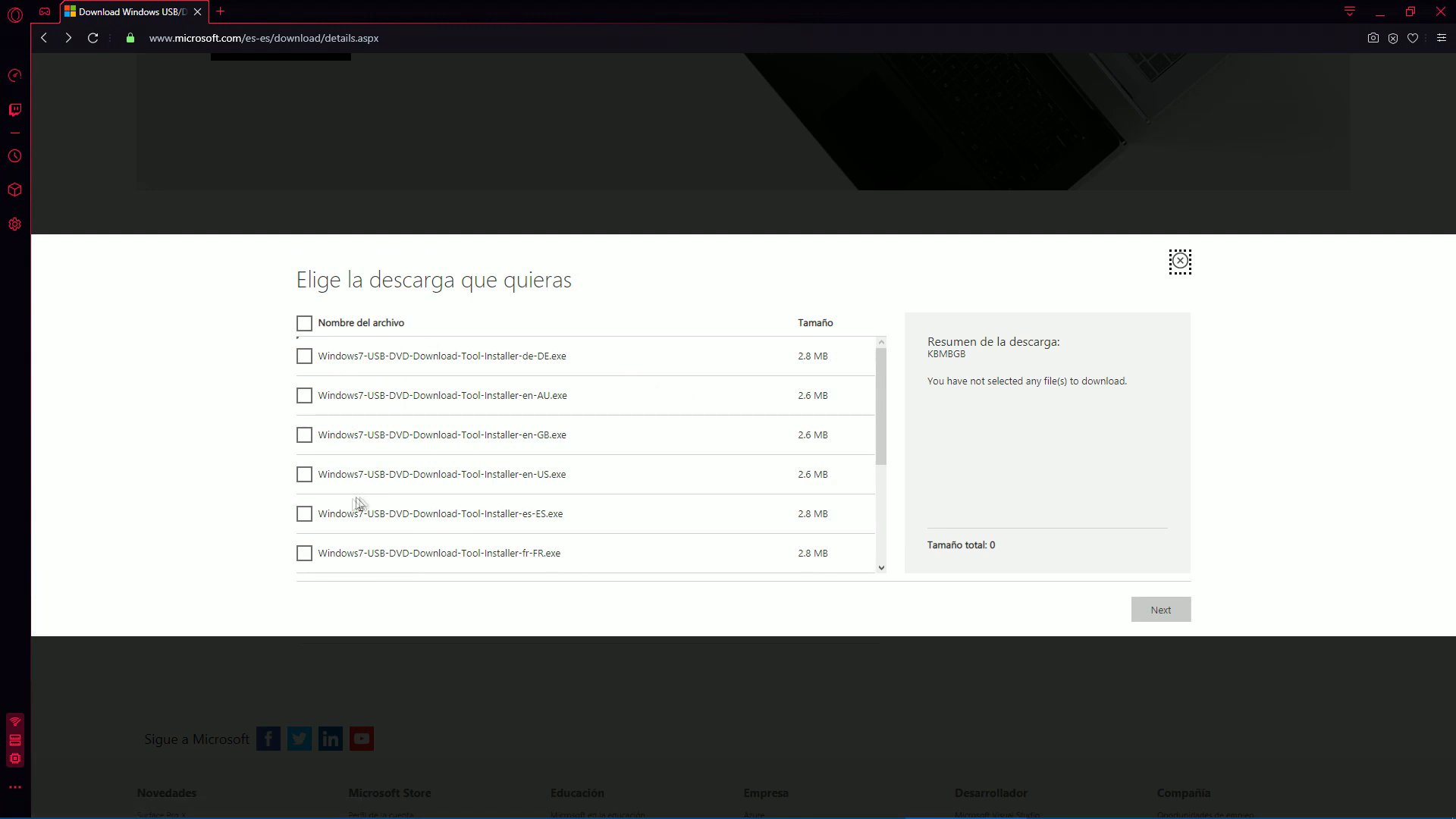
Task: Click file name Windows7-USB-DVD-Download-Tool-Installer-es-ES.exe
Action: (441, 514)
